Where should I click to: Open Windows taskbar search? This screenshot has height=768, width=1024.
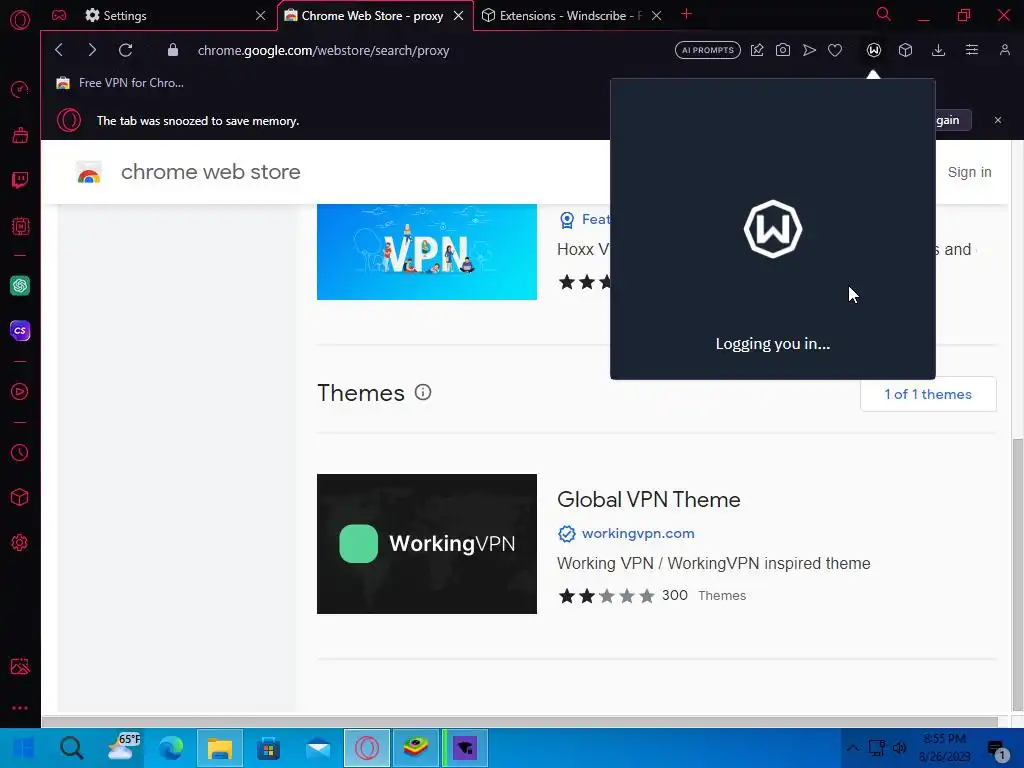[x=72, y=748]
